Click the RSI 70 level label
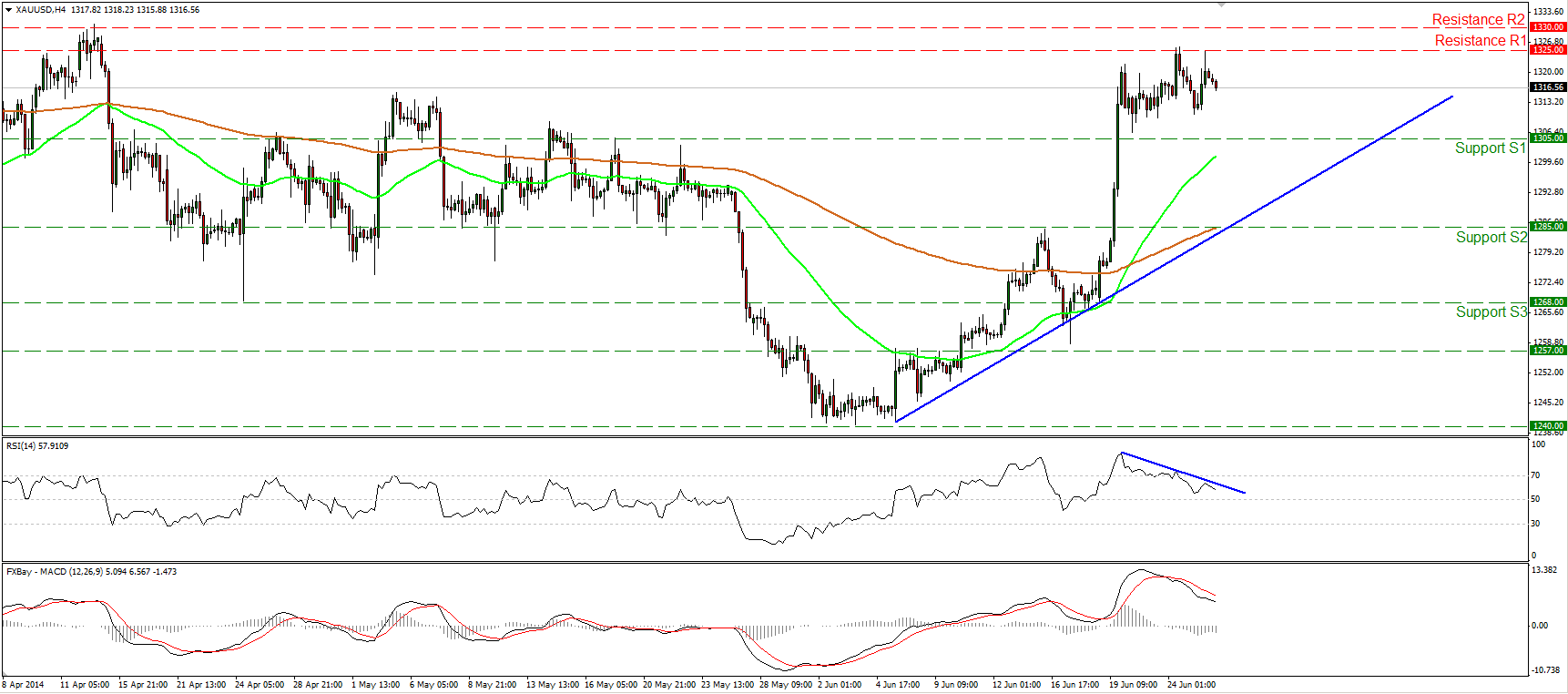 point(1536,475)
